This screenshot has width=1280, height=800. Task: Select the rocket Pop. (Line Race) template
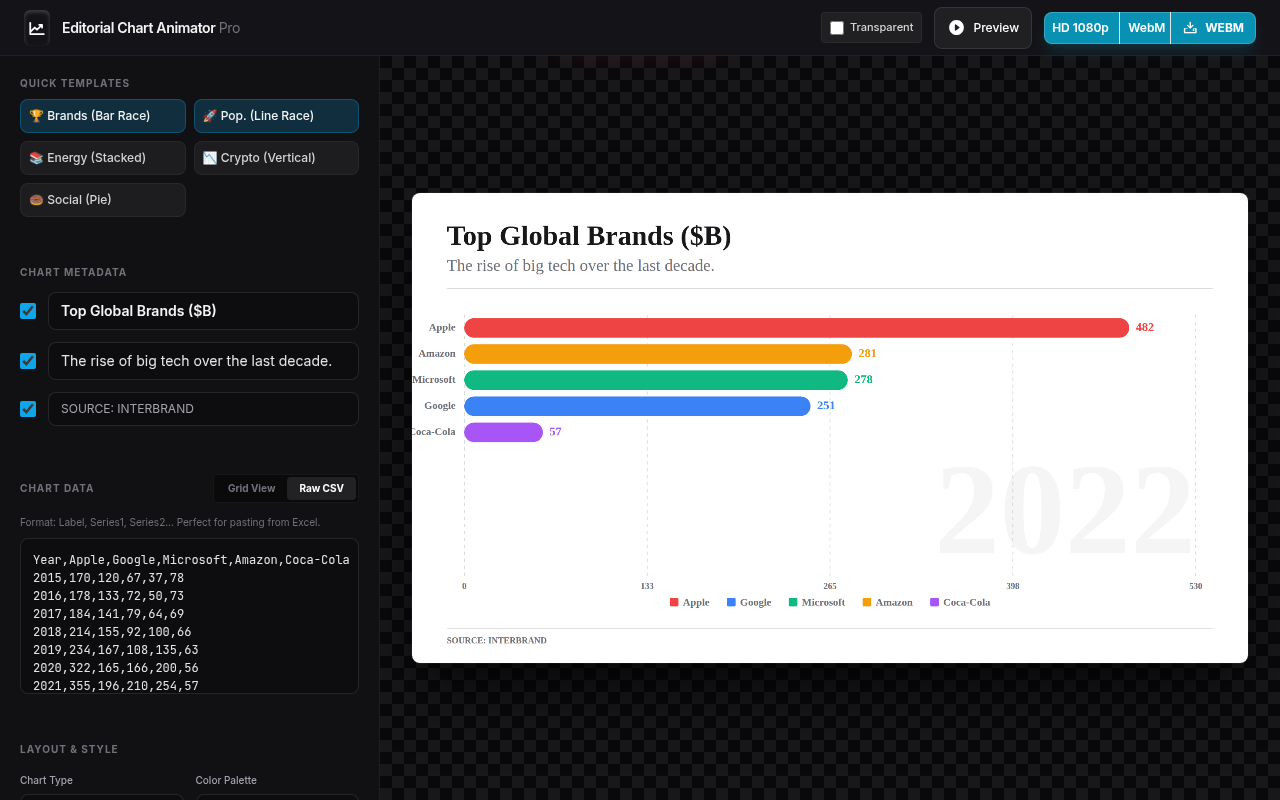click(276, 116)
